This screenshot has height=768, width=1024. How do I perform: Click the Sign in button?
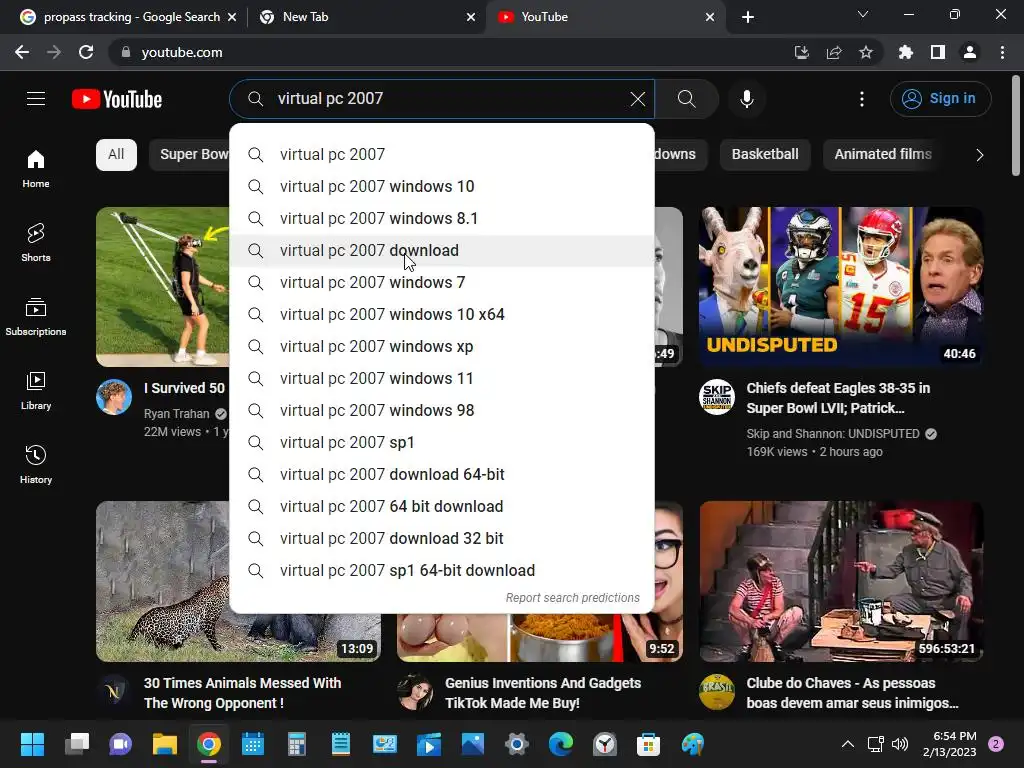tap(940, 99)
